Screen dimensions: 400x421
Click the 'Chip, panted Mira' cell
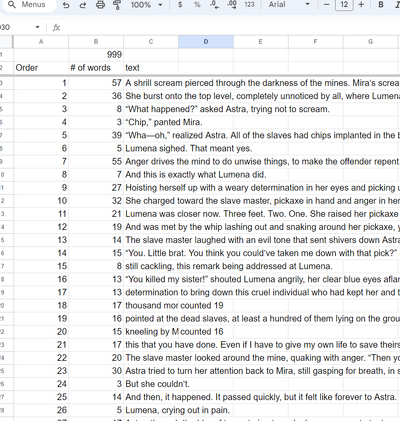click(164, 122)
